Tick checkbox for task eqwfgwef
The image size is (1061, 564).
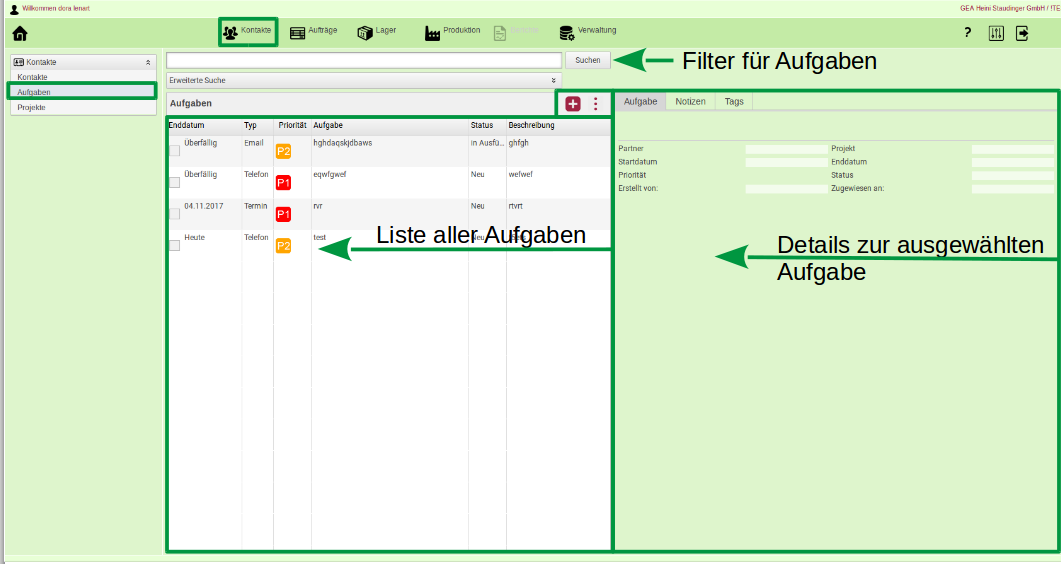[x=175, y=182]
